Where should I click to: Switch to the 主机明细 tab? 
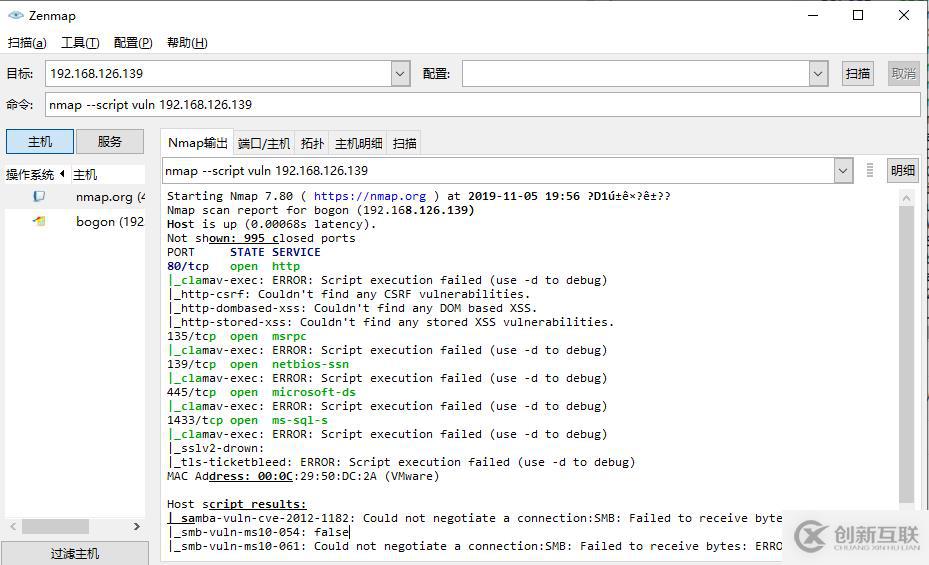tap(358, 143)
